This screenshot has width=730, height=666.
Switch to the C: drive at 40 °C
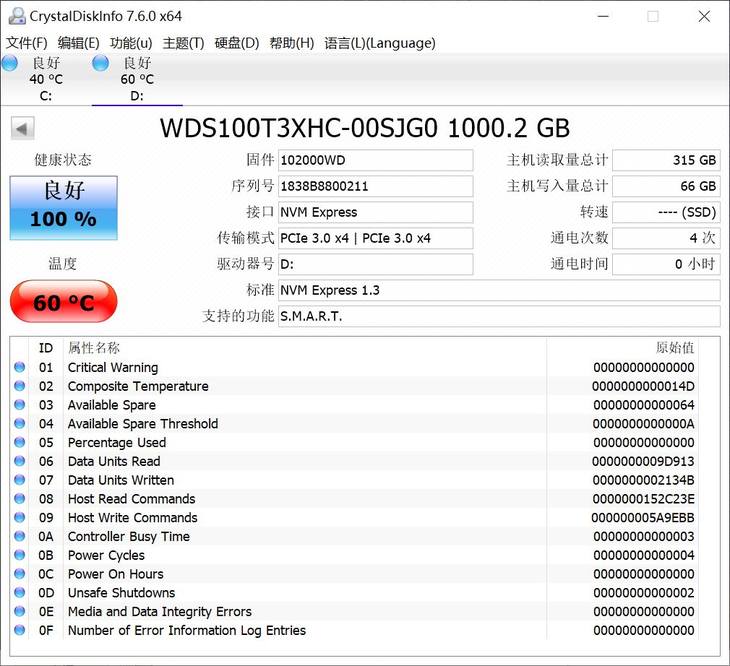click(x=46, y=79)
